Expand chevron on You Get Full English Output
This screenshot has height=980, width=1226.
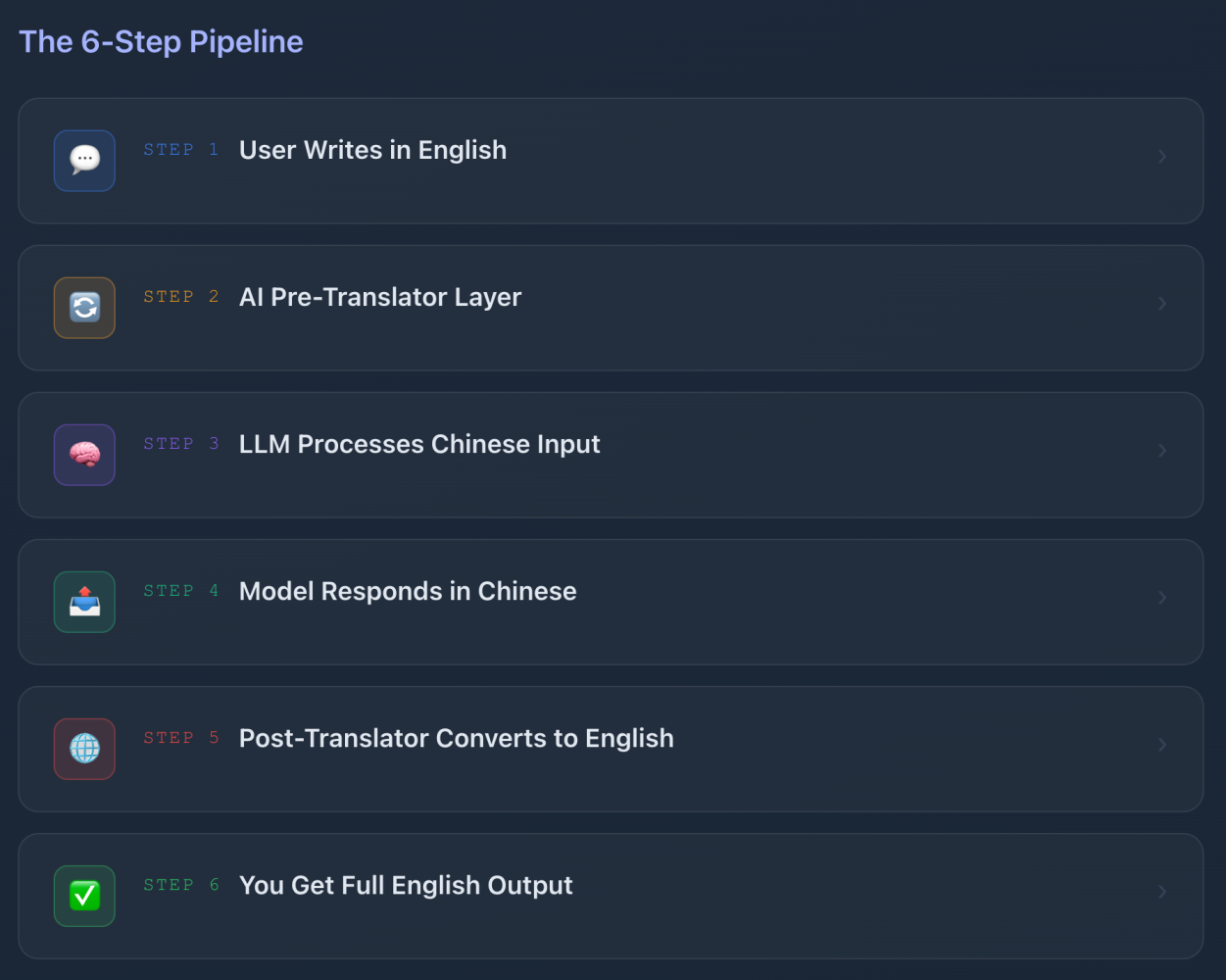coord(1162,892)
